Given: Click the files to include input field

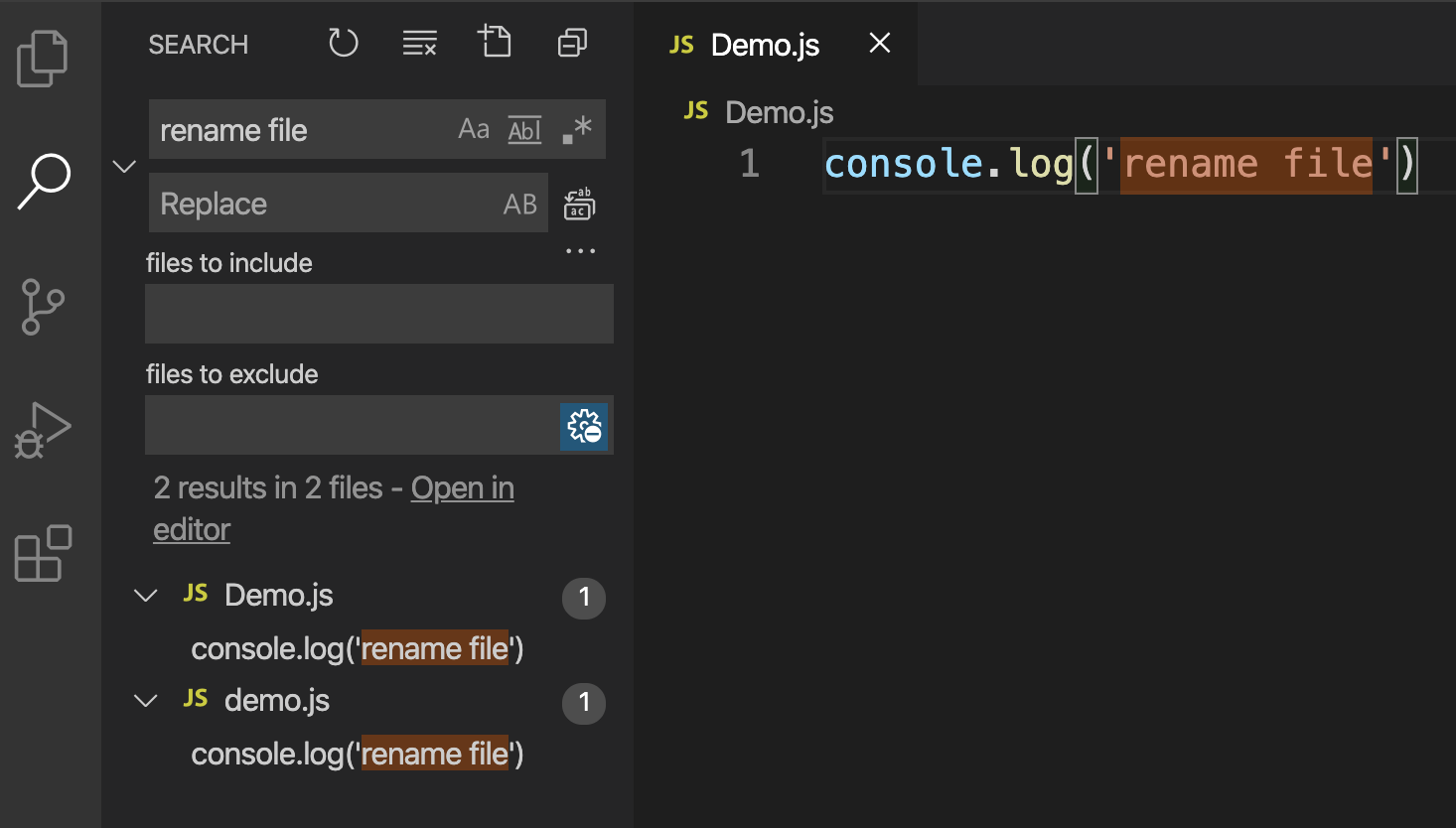Looking at the screenshot, I should point(378,314).
